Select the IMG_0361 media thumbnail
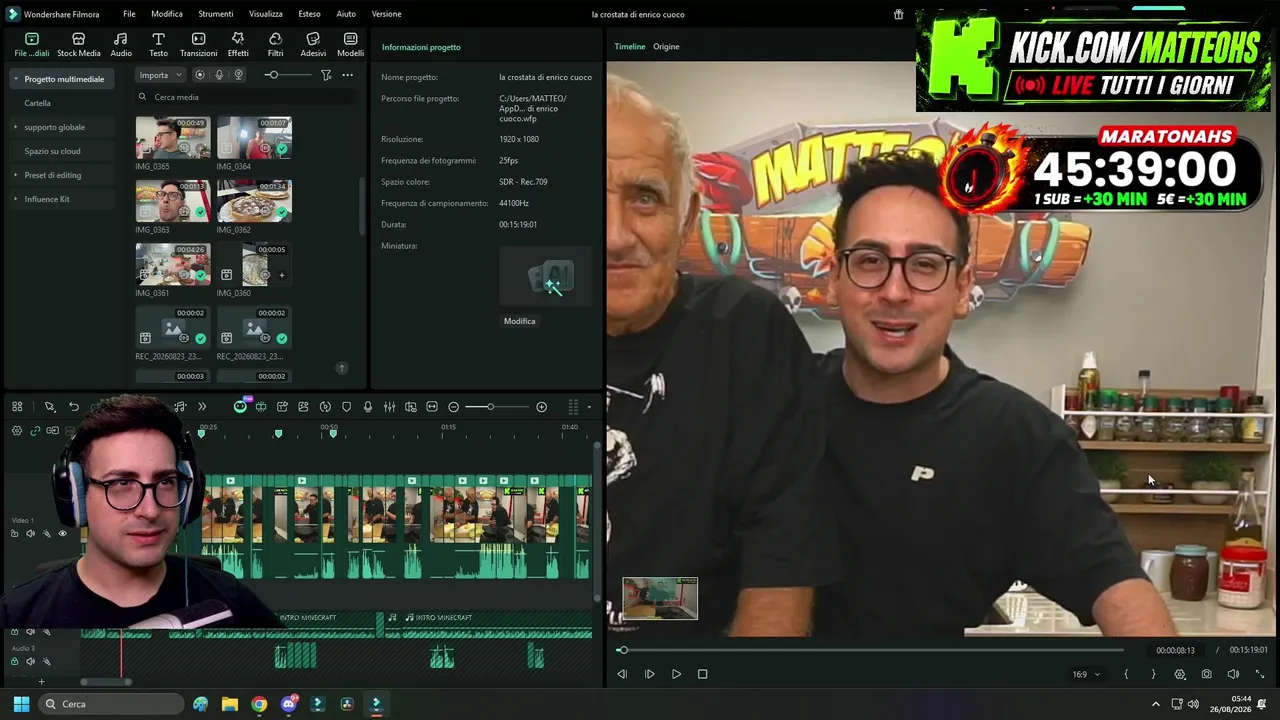The width and height of the screenshot is (1280, 720). 173,264
